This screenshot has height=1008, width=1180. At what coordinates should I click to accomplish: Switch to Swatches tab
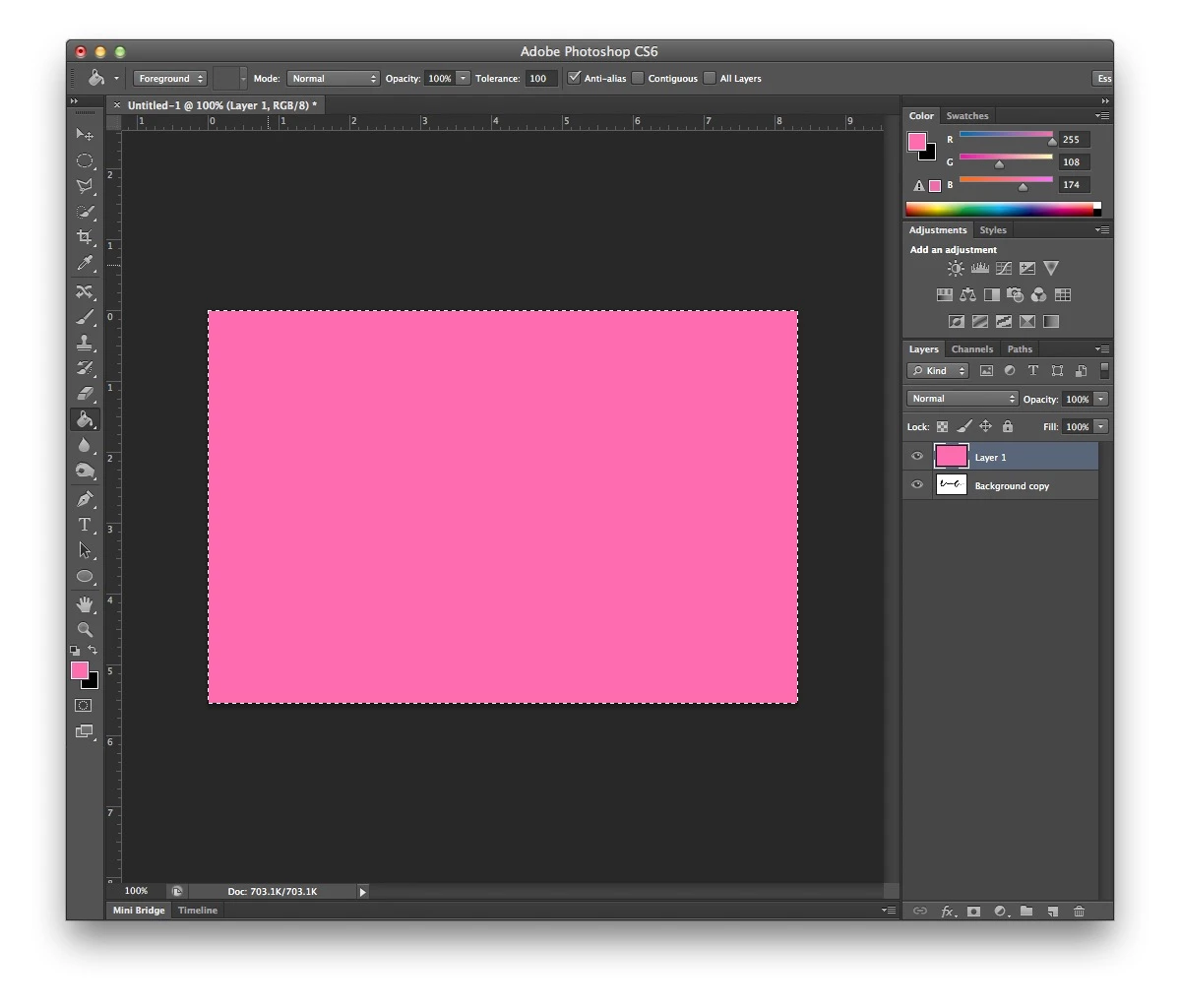[x=967, y=116]
